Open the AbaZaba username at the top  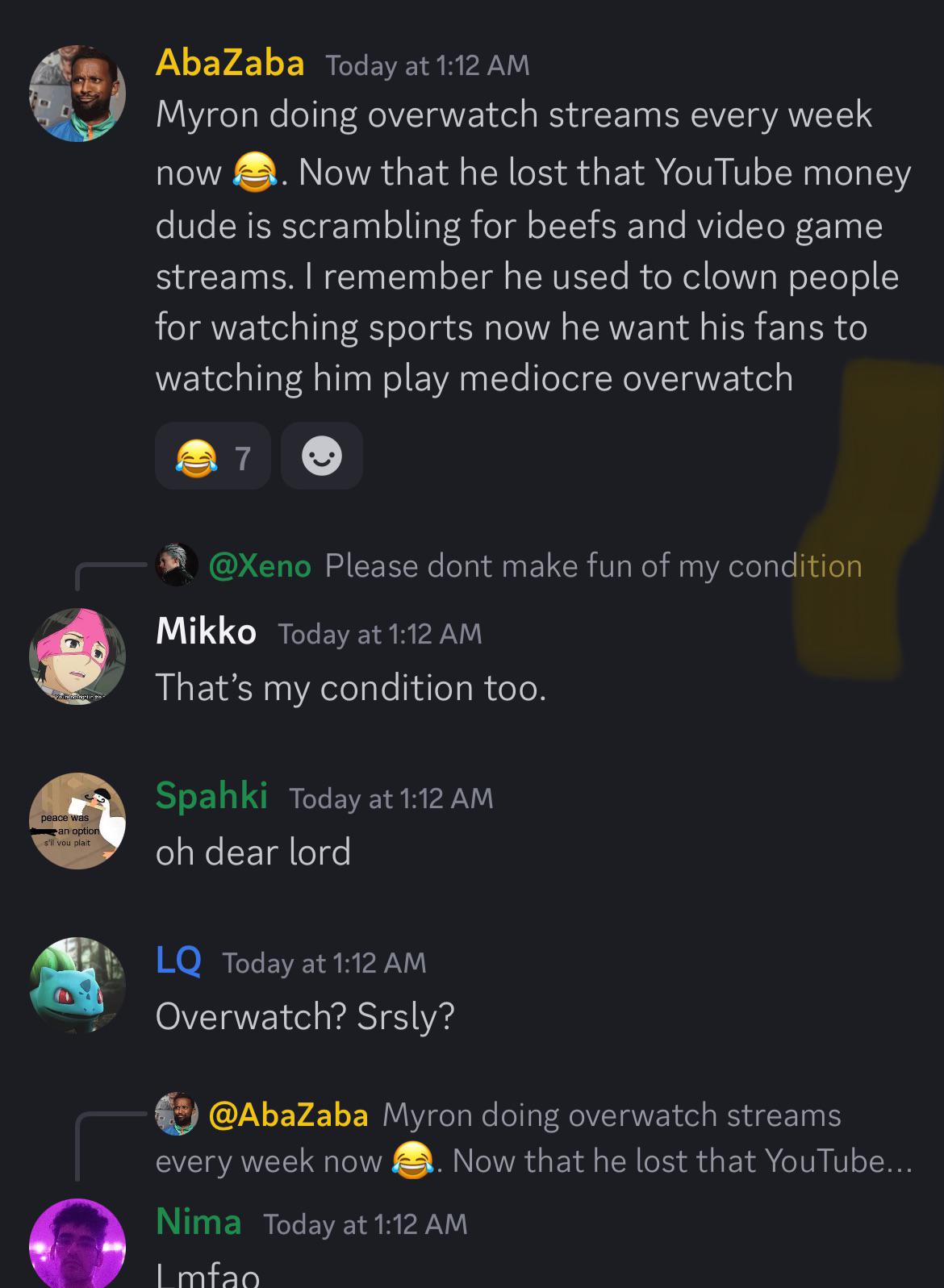click(x=230, y=63)
